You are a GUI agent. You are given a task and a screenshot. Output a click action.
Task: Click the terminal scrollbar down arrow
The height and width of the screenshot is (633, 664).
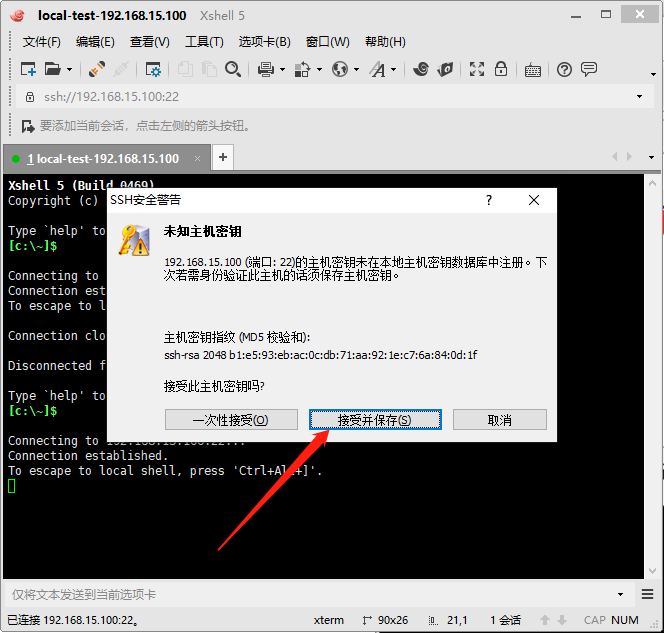[x=652, y=571]
